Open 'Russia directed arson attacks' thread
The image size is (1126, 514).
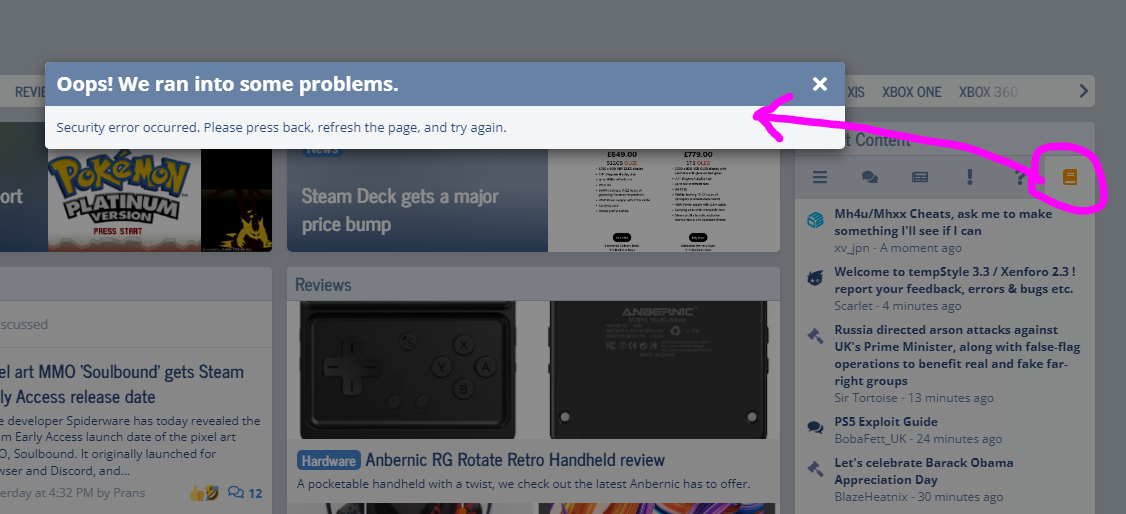[957, 355]
